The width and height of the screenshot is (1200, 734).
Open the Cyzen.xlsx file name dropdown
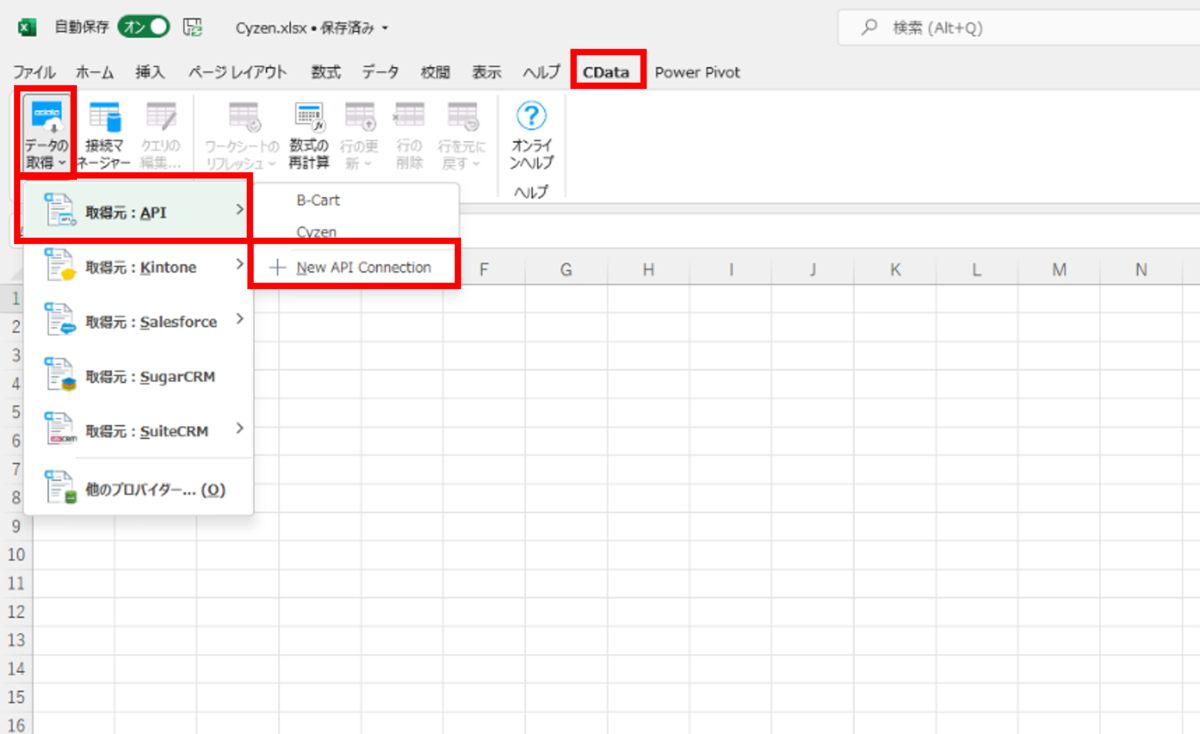tap(386, 28)
